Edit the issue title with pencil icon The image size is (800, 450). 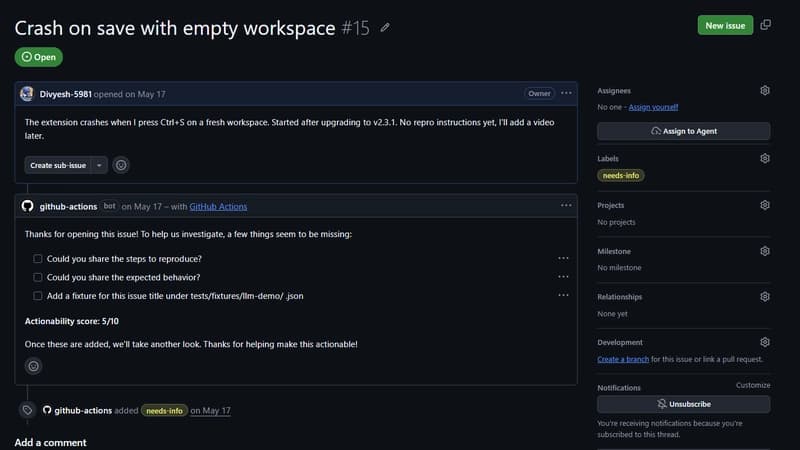[x=385, y=28]
